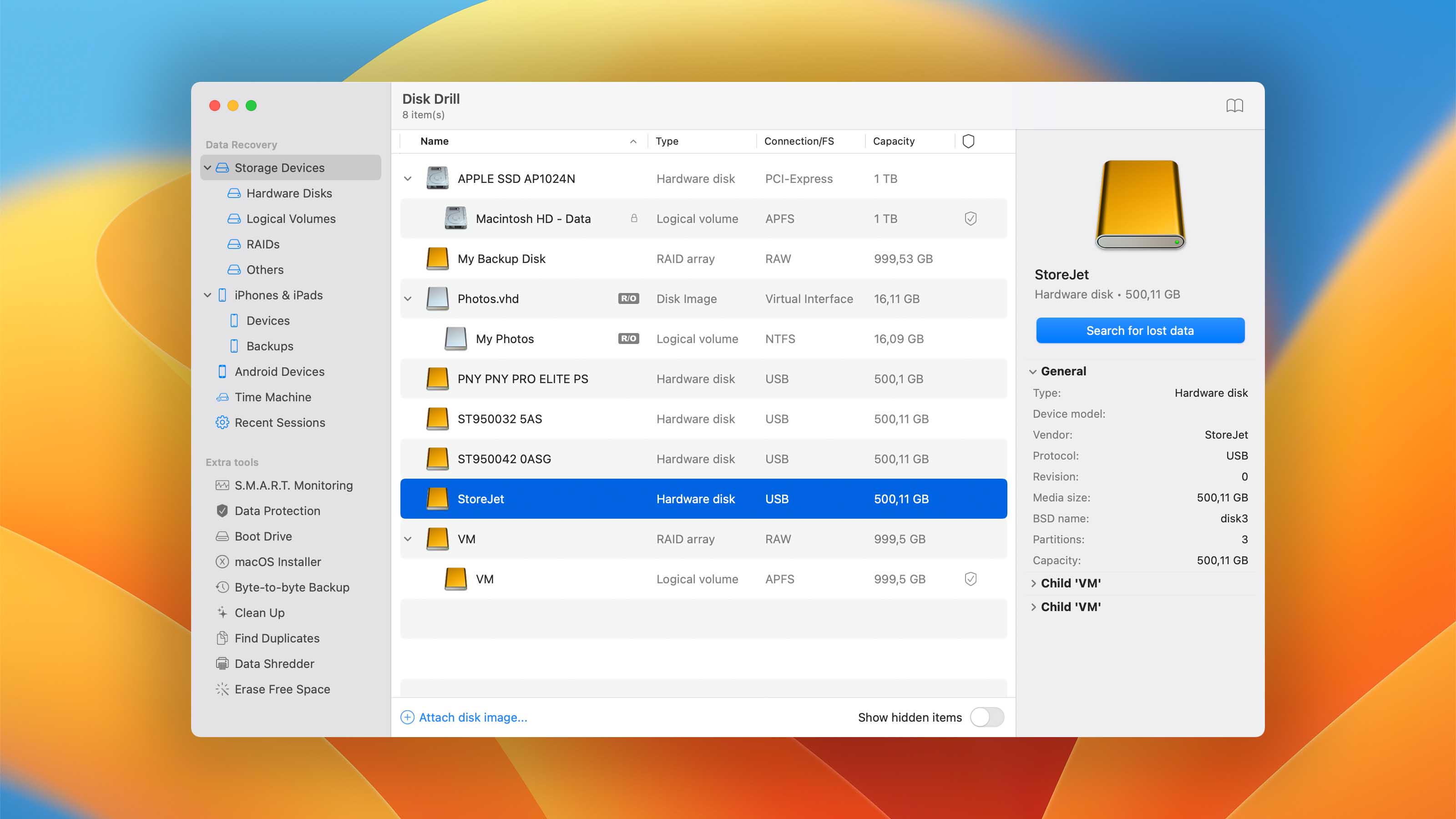
Task: Click the shield column header icon
Action: 968,142
